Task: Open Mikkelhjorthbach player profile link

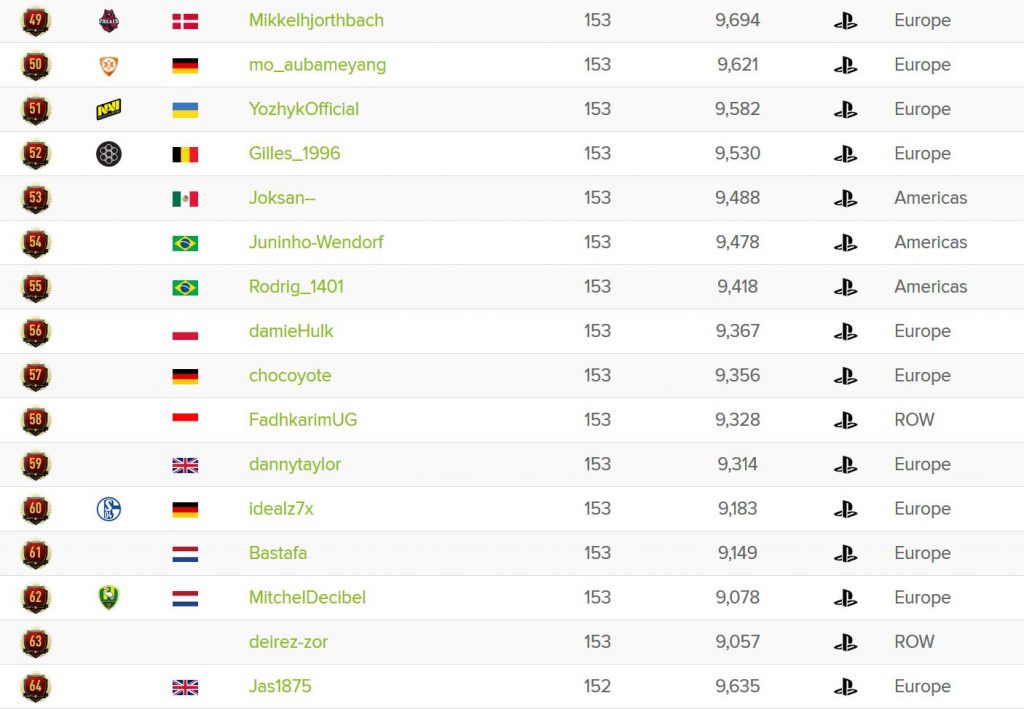Action: (x=316, y=20)
